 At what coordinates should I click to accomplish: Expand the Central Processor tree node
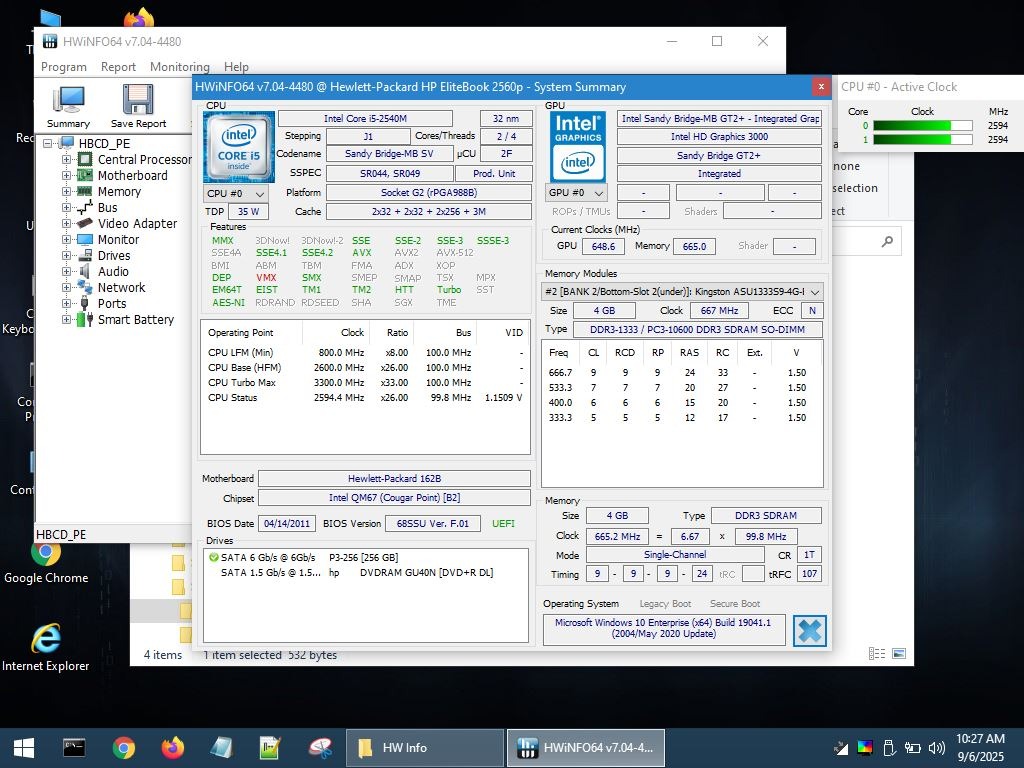pyautogui.click(x=67, y=159)
